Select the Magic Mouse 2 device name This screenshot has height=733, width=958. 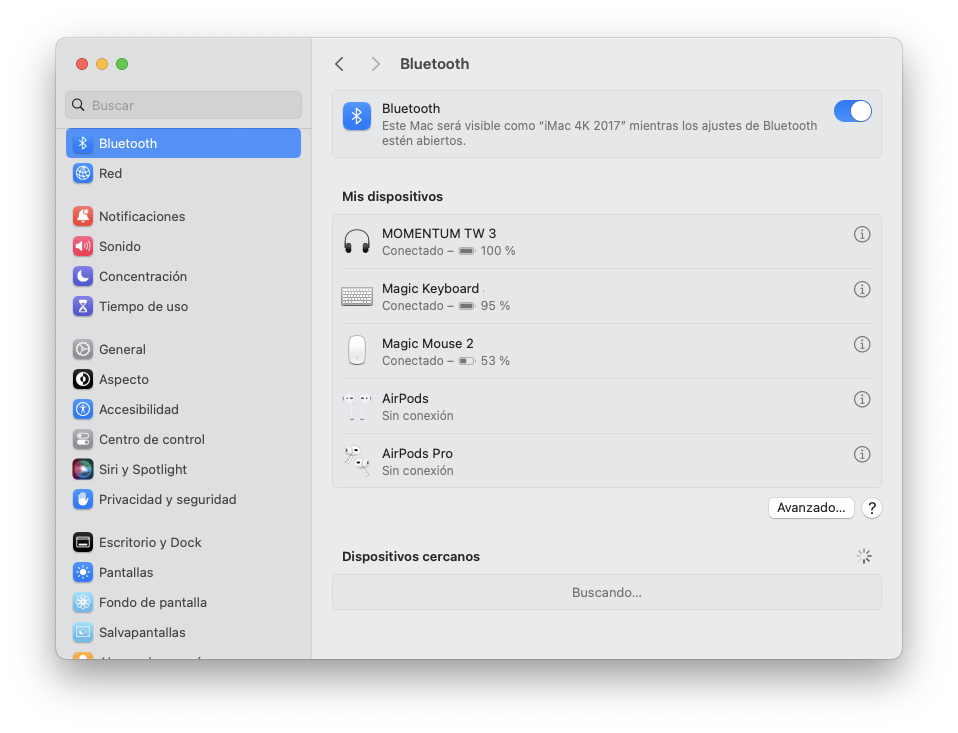click(x=428, y=343)
